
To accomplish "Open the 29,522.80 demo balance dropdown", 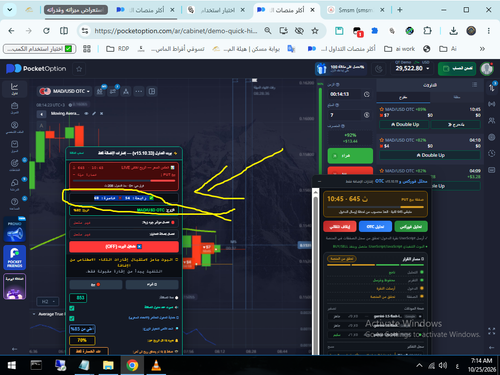I will [412, 68].
